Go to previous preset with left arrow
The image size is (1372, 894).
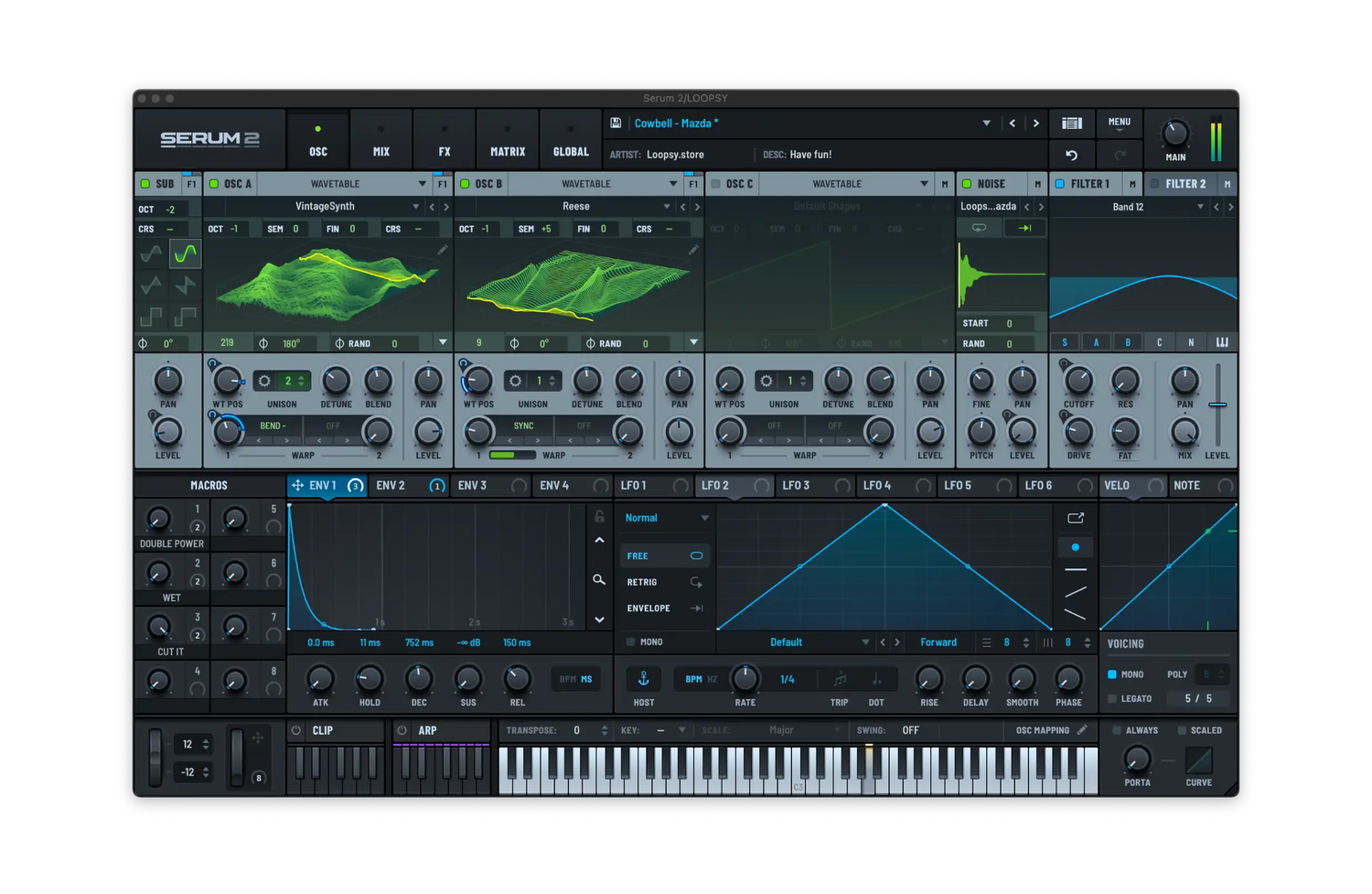[1012, 124]
